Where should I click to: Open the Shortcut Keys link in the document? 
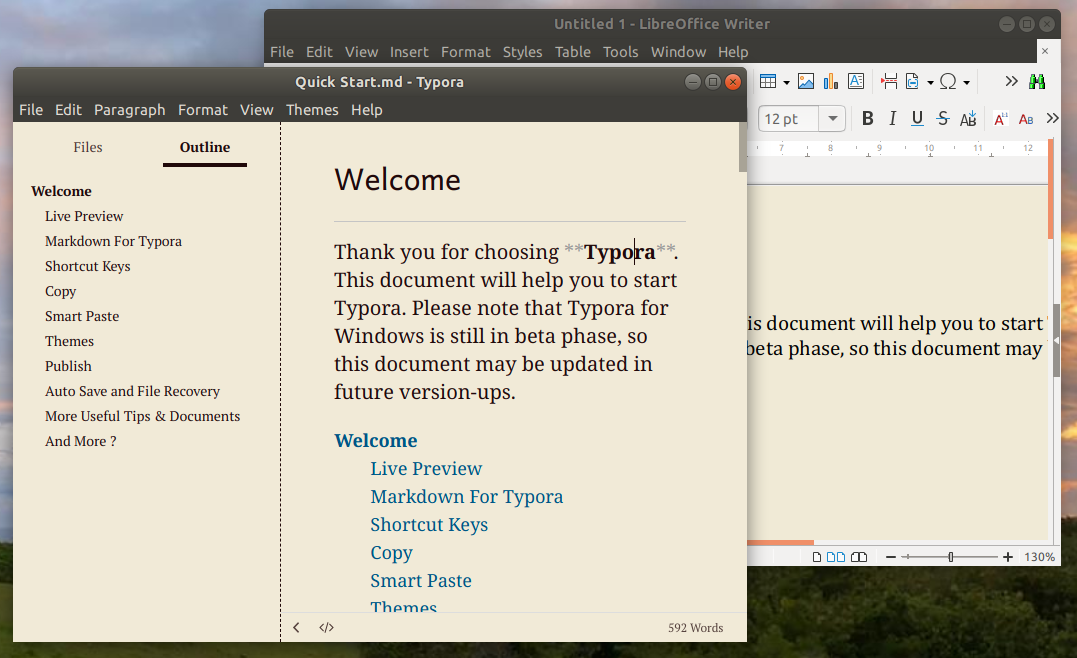(429, 524)
